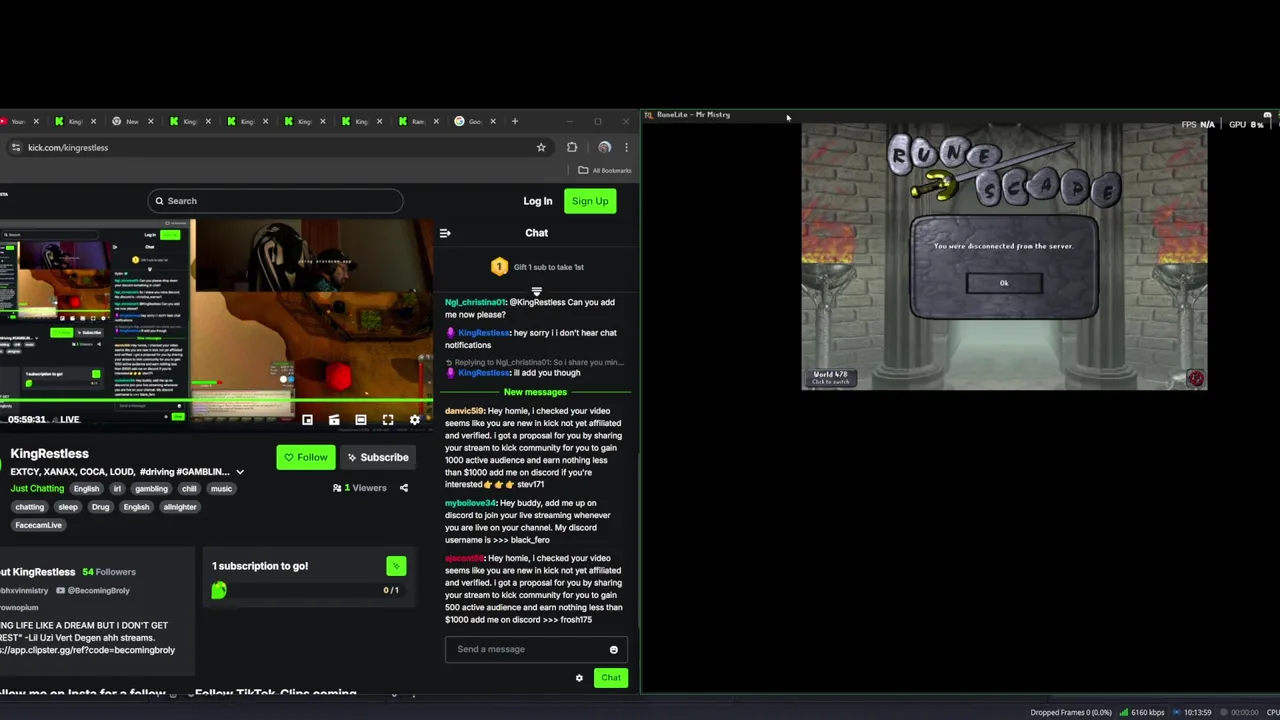Open @BecomingBroly YouTube link
The image size is (1280, 720).
92,591
